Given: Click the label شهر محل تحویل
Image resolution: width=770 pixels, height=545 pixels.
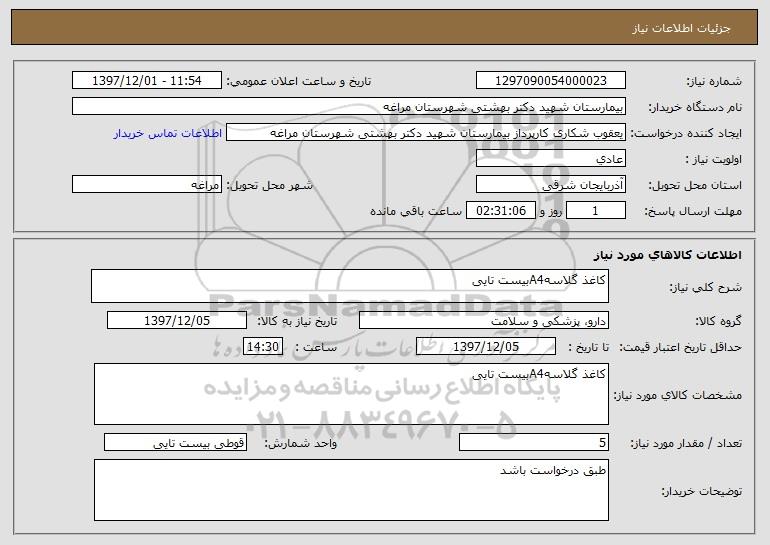Looking at the screenshot, I should click(270, 186).
